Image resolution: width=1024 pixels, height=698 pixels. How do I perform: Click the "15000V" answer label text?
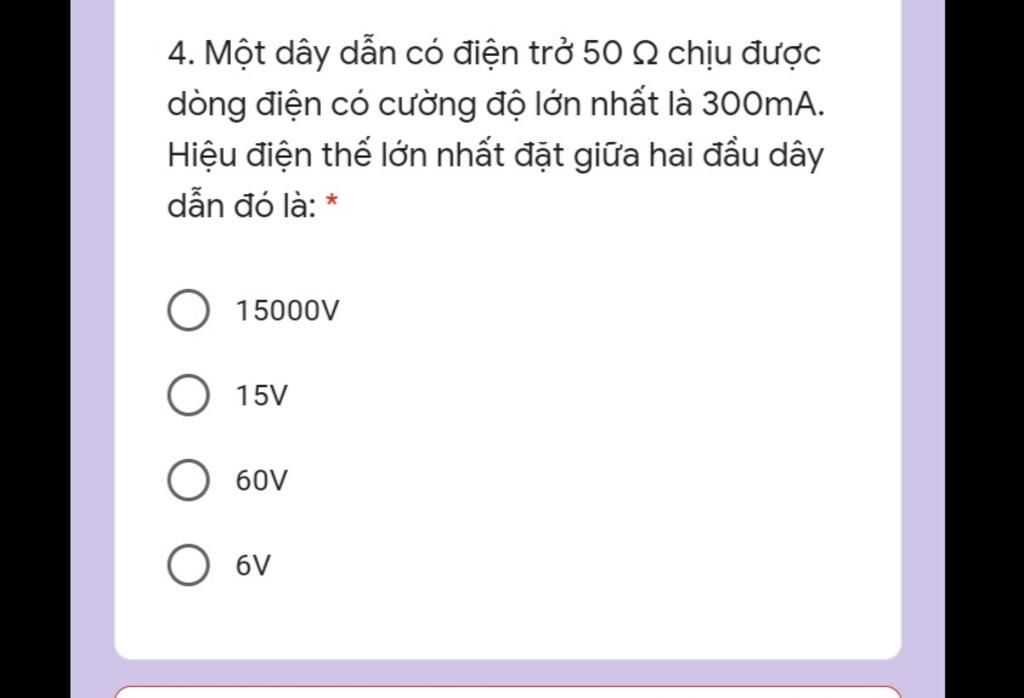[x=287, y=311]
